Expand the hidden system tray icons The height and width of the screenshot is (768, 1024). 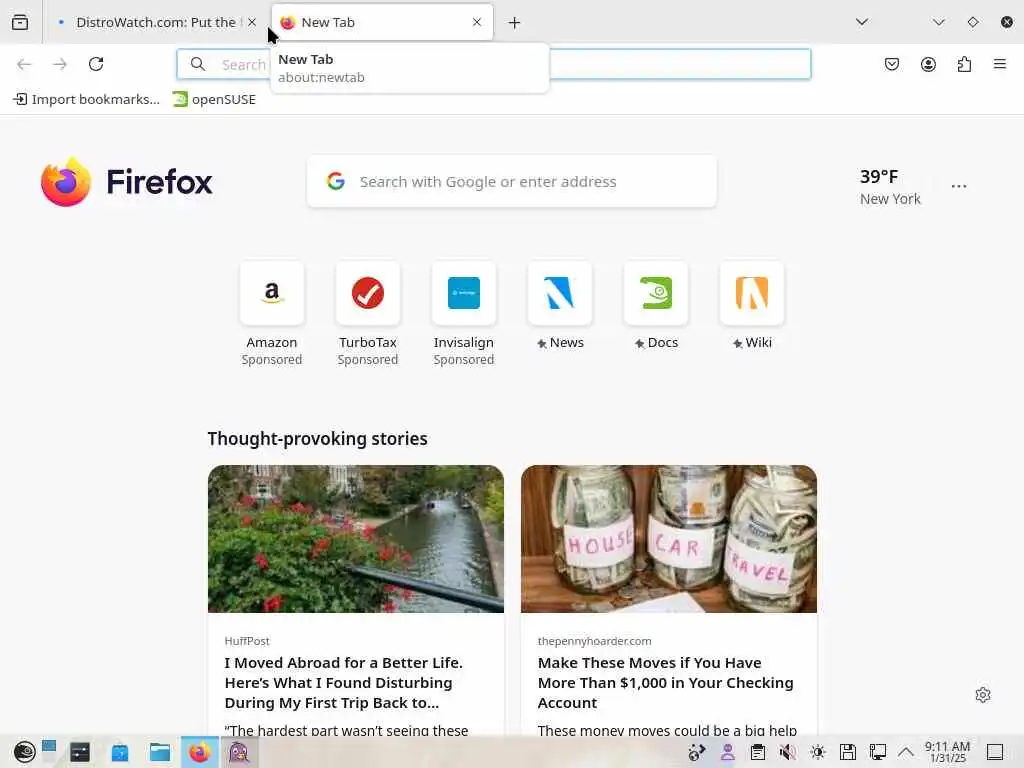click(906, 752)
